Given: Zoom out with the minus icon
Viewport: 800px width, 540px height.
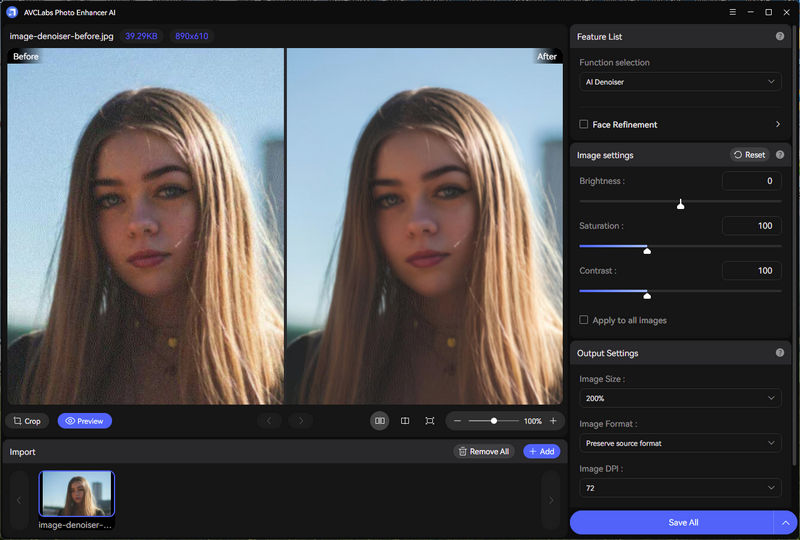Looking at the screenshot, I should coord(457,421).
